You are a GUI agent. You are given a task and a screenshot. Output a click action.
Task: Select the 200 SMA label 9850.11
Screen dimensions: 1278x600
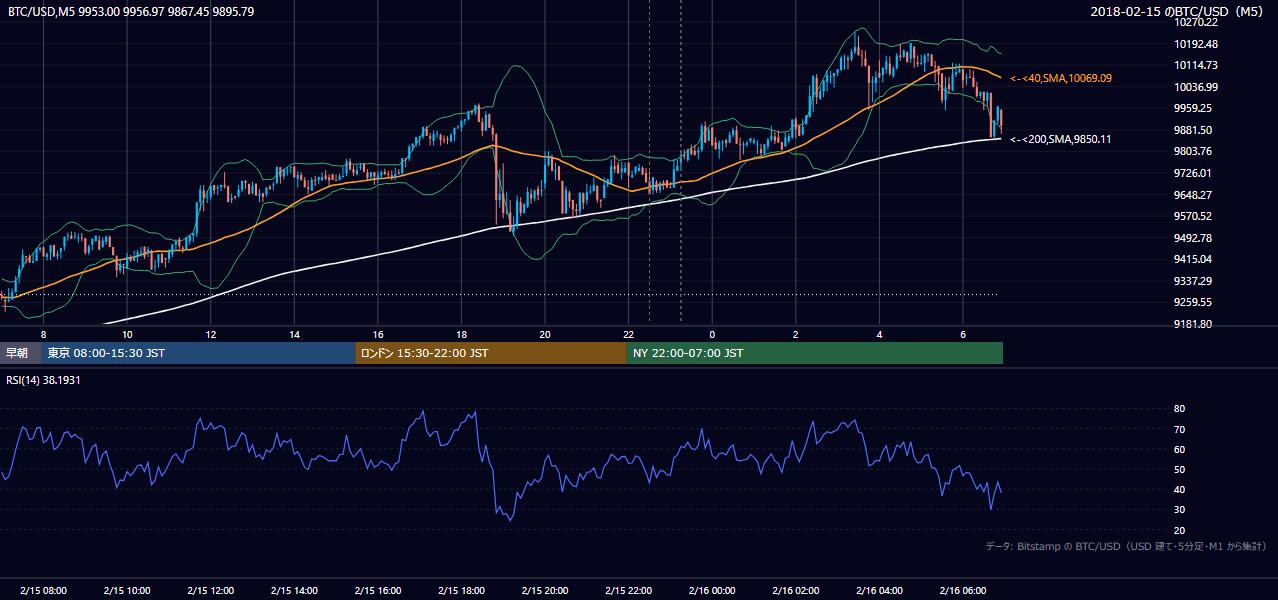1061,139
